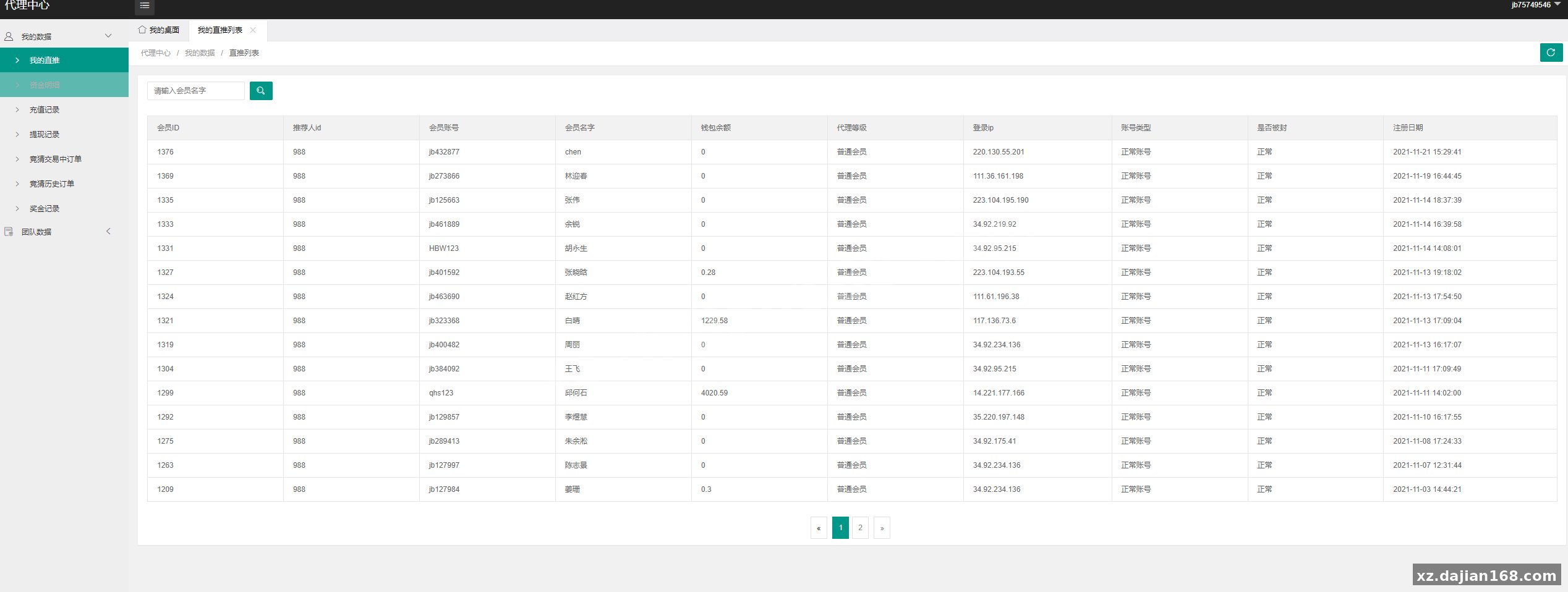Go to page 2 in pagination

860,528
